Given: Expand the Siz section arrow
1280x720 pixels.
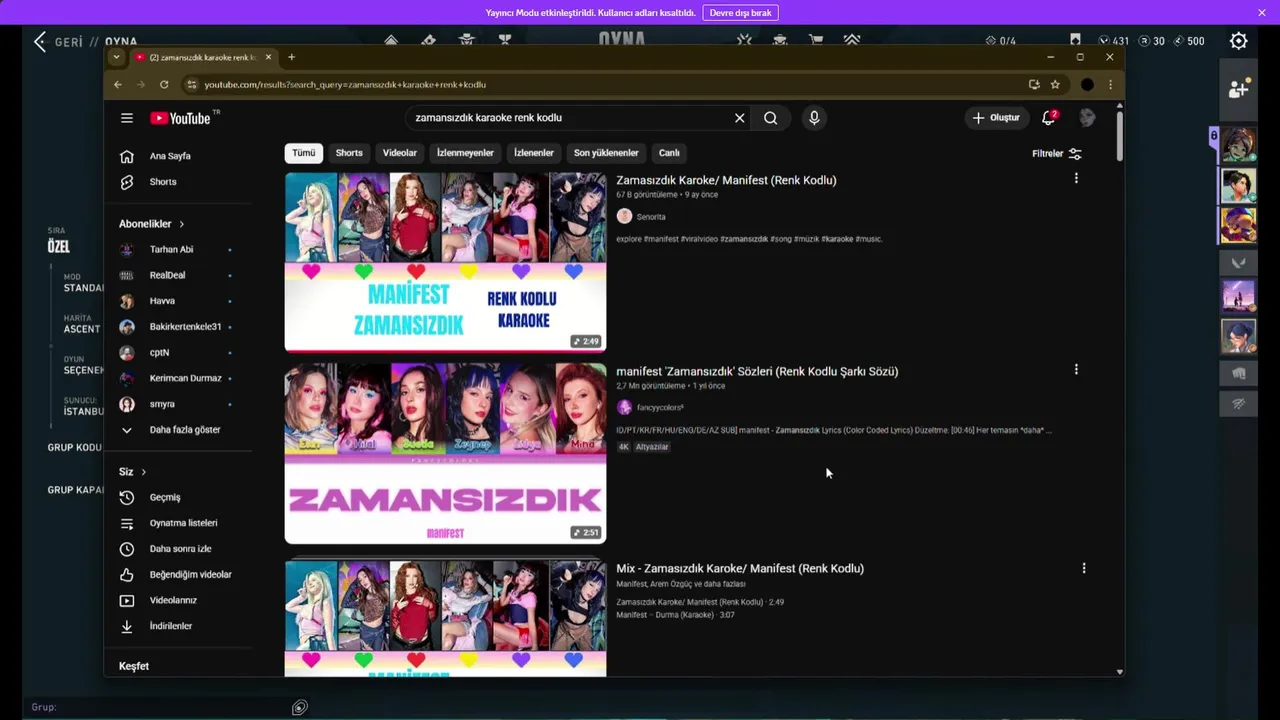Looking at the screenshot, I should point(143,472).
